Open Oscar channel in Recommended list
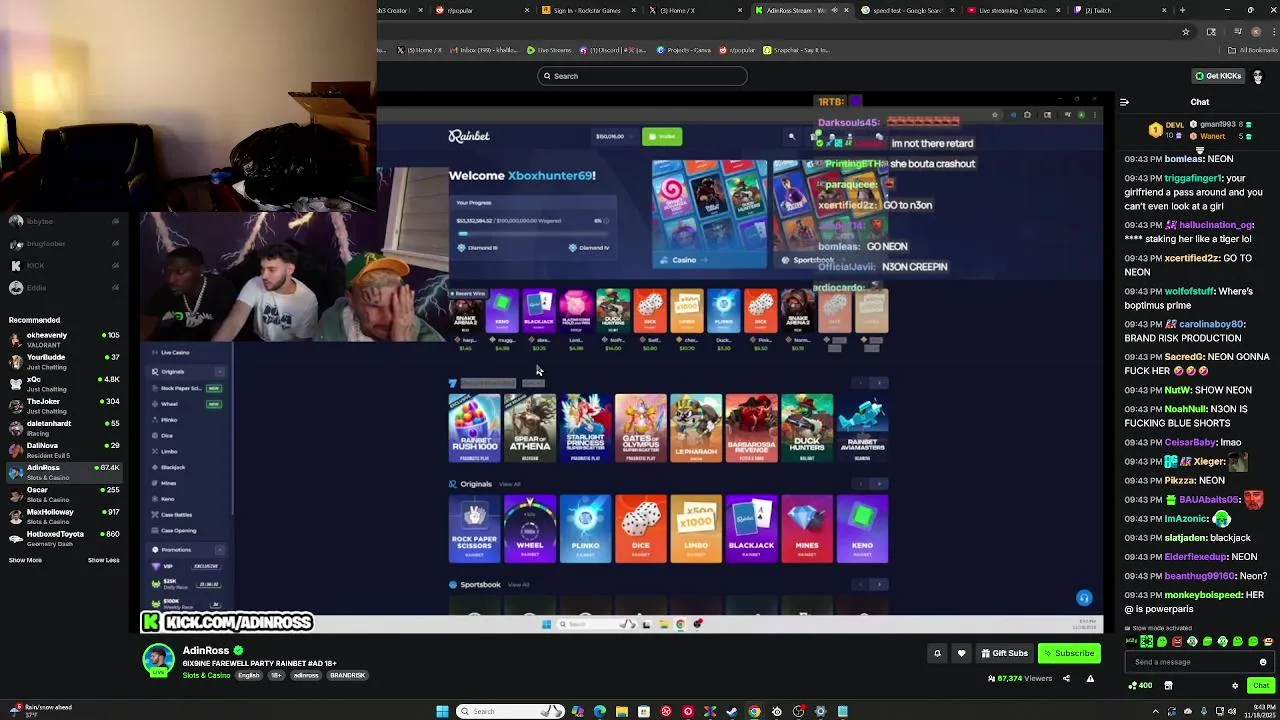The height and width of the screenshot is (720, 1280). (65, 494)
